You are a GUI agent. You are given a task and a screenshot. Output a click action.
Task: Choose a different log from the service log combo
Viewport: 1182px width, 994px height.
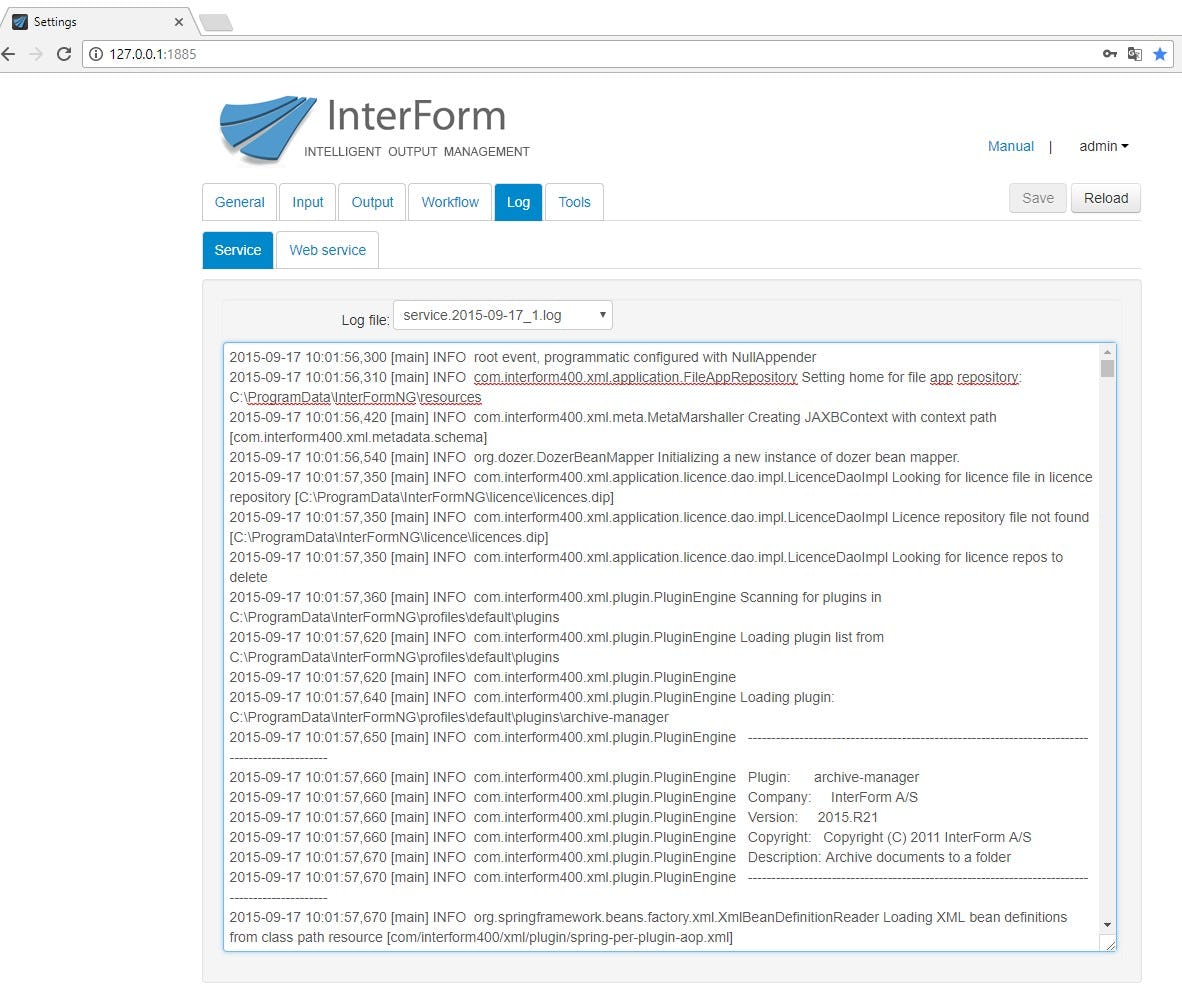[x=502, y=314]
